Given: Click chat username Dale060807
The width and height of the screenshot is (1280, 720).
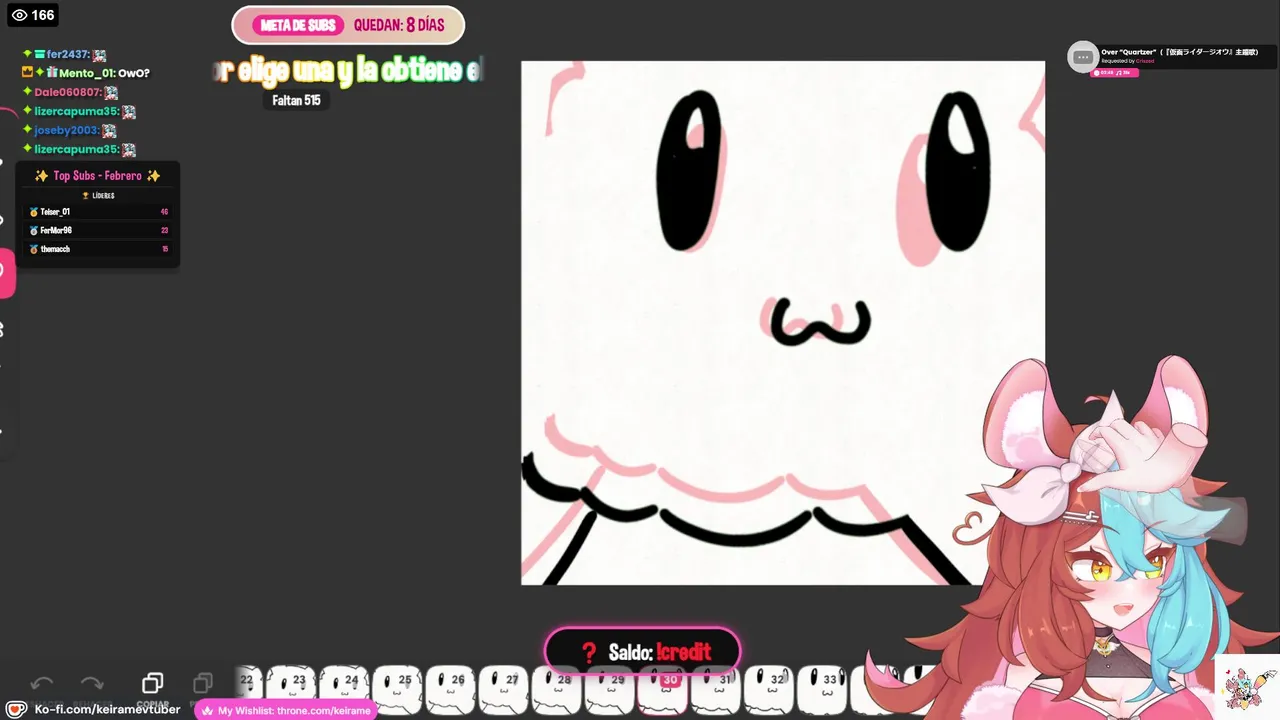Looking at the screenshot, I should [x=67, y=92].
